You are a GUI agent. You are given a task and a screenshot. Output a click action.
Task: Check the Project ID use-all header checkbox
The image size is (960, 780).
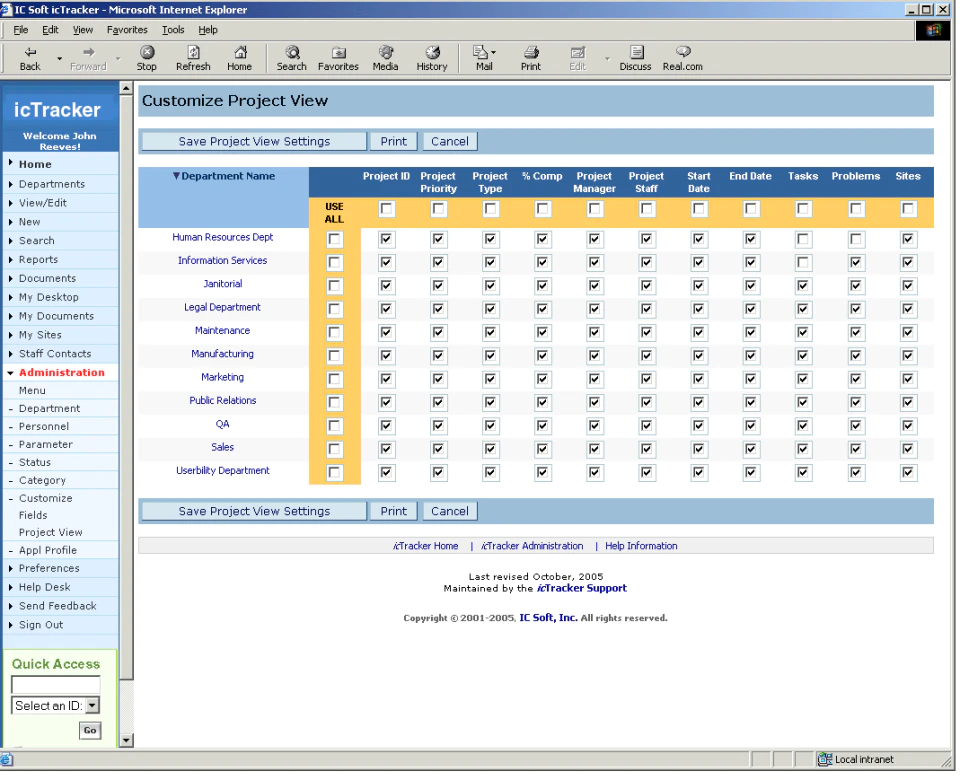(386, 209)
